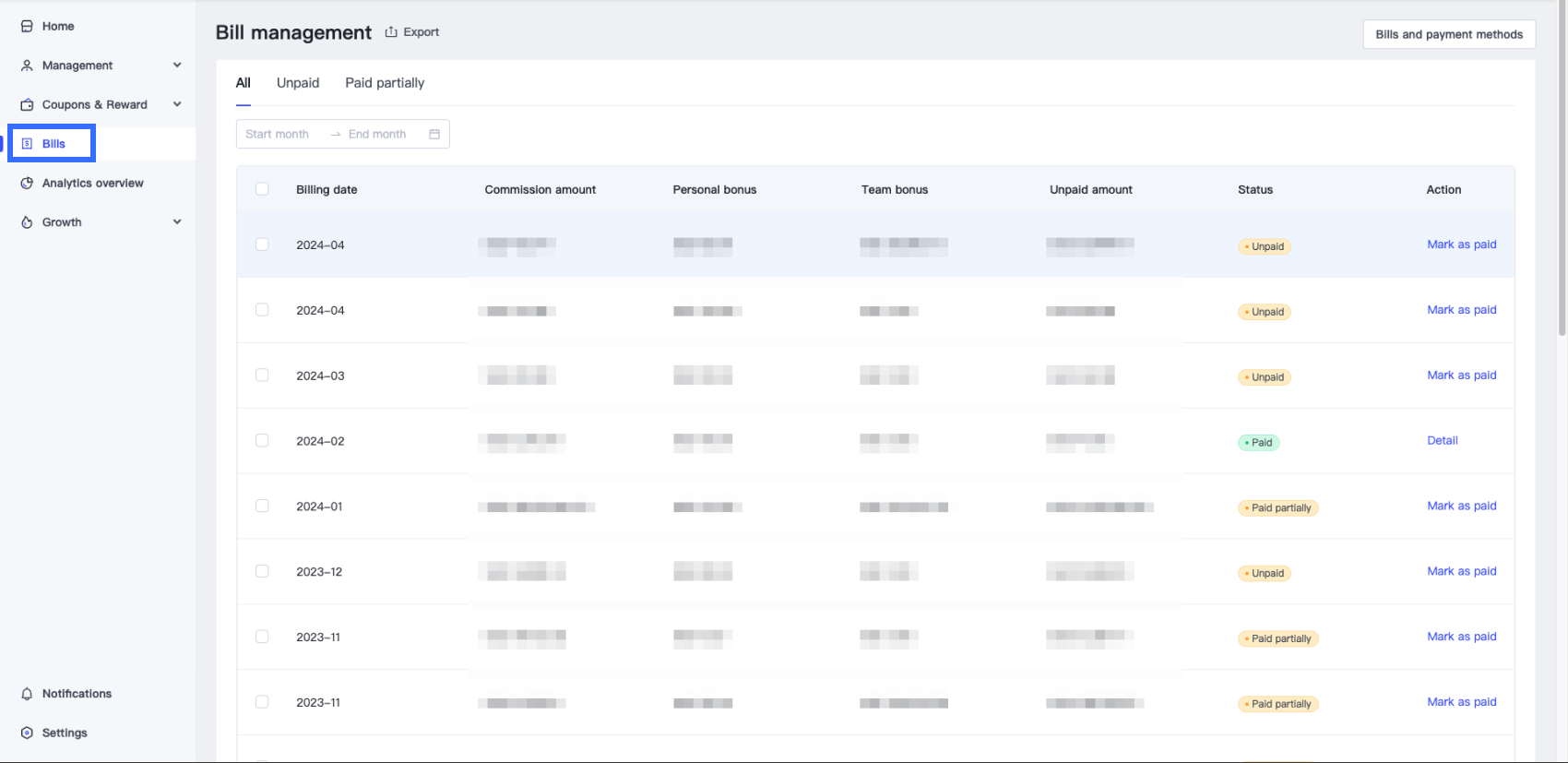Open Detail for the 2024-02 bill
The width and height of the screenshot is (1568, 763).
click(x=1442, y=441)
